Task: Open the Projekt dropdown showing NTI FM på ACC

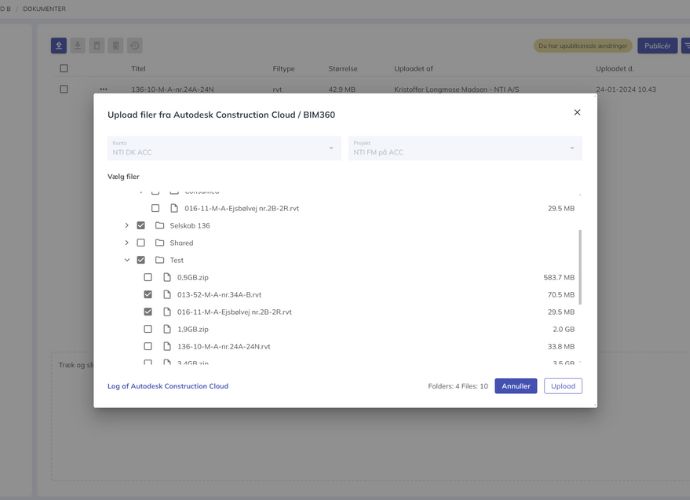Action: pos(465,148)
